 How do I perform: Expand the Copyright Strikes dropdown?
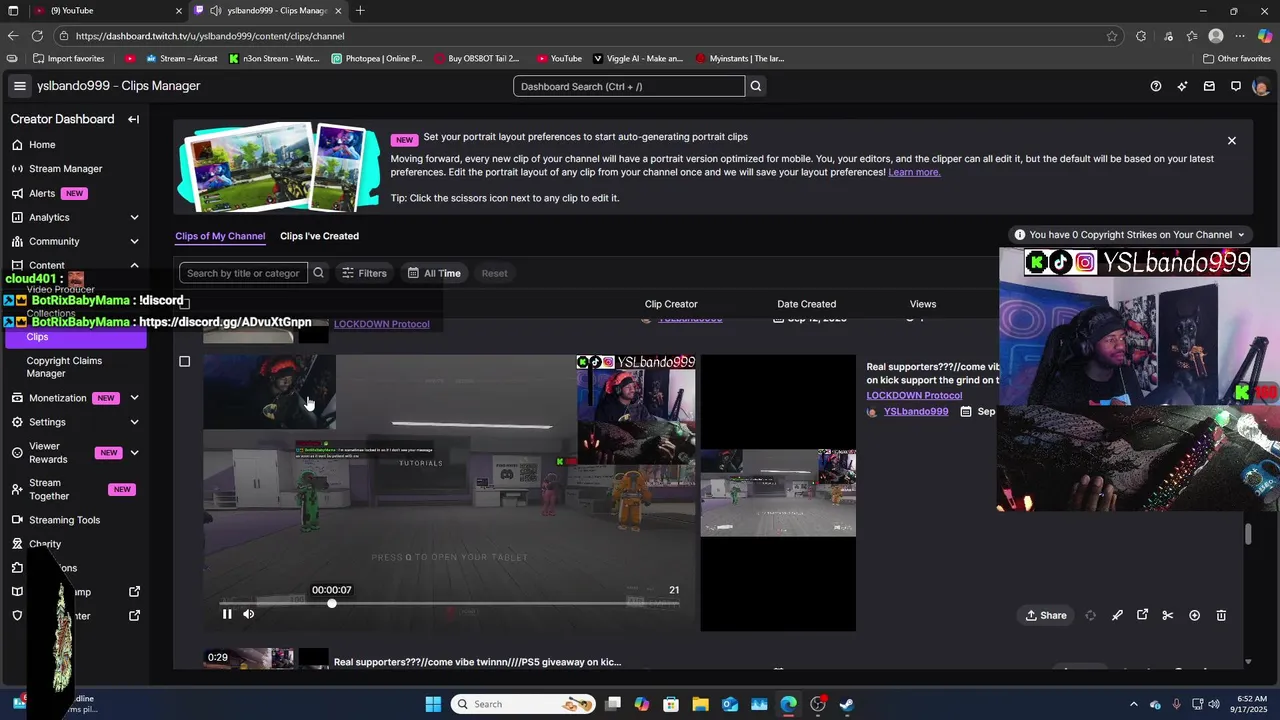click(x=1130, y=235)
